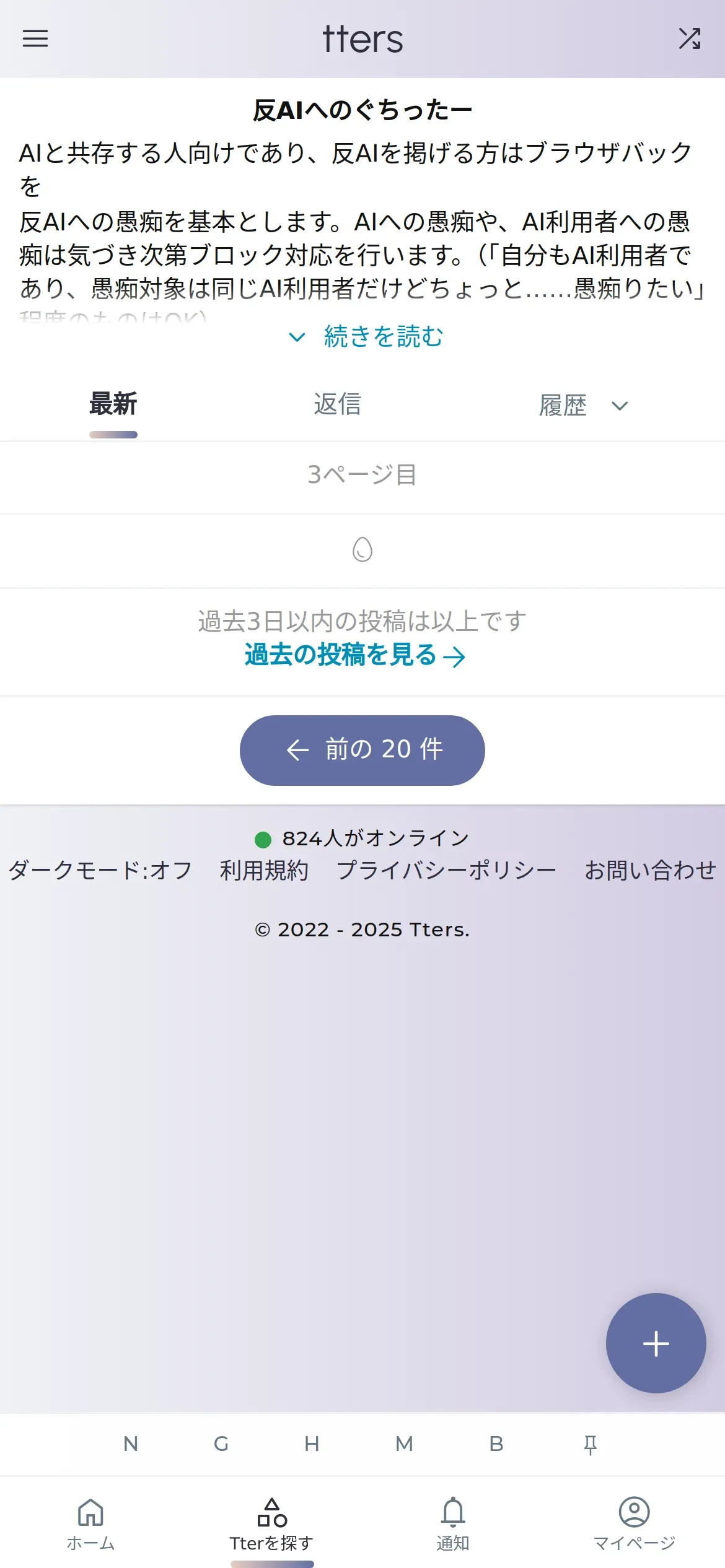The width and height of the screenshot is (725, 1568).
Task: Open the new post plus button
Action: coord(656,1343)
